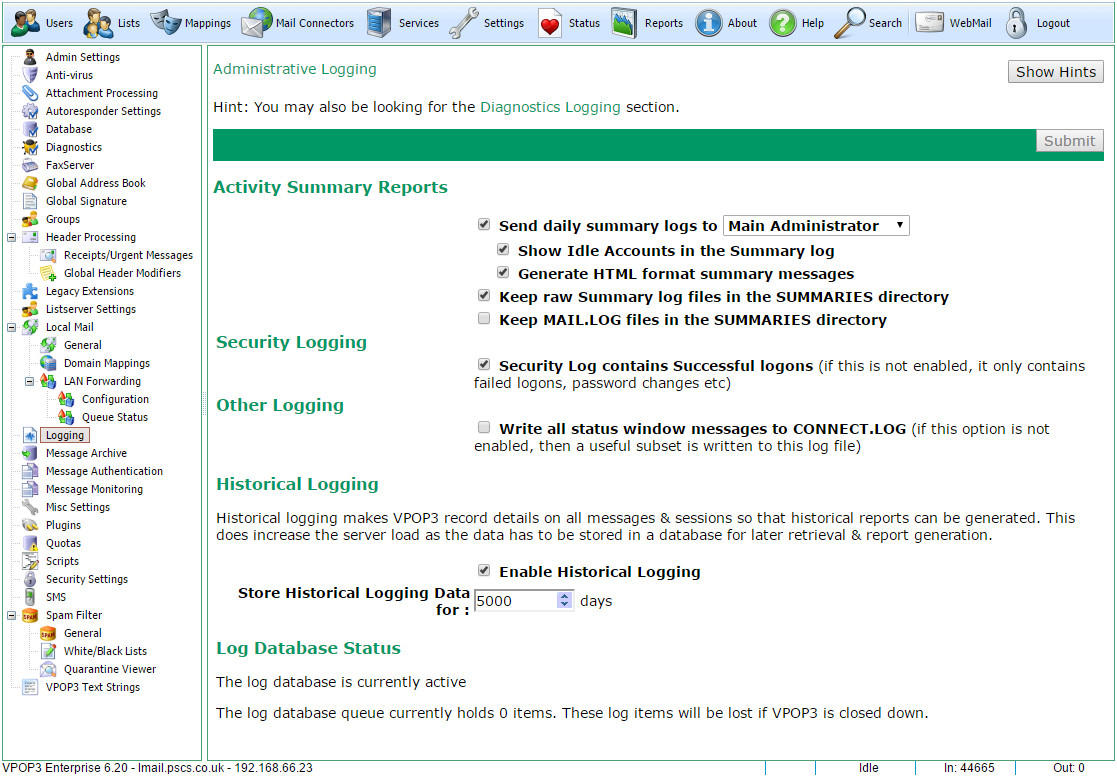Follow the Diagnostics Logging link
The height and width of the screenshot is (776, 1117).
[550, 107]
